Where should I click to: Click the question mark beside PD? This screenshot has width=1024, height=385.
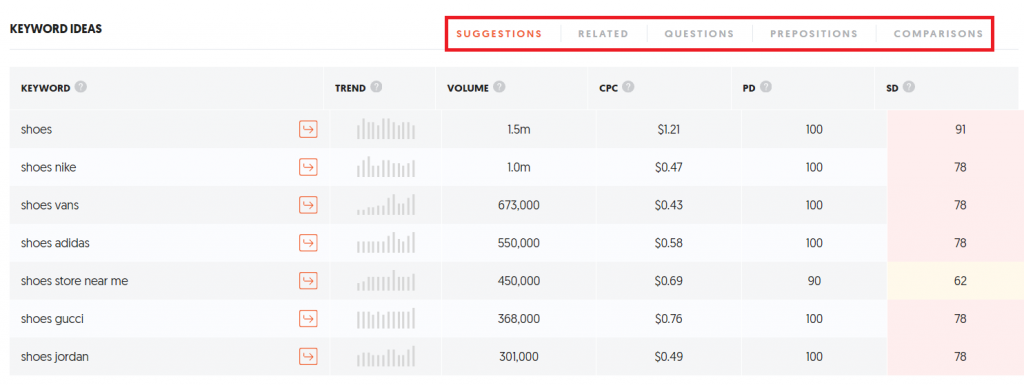coord(766,87)
